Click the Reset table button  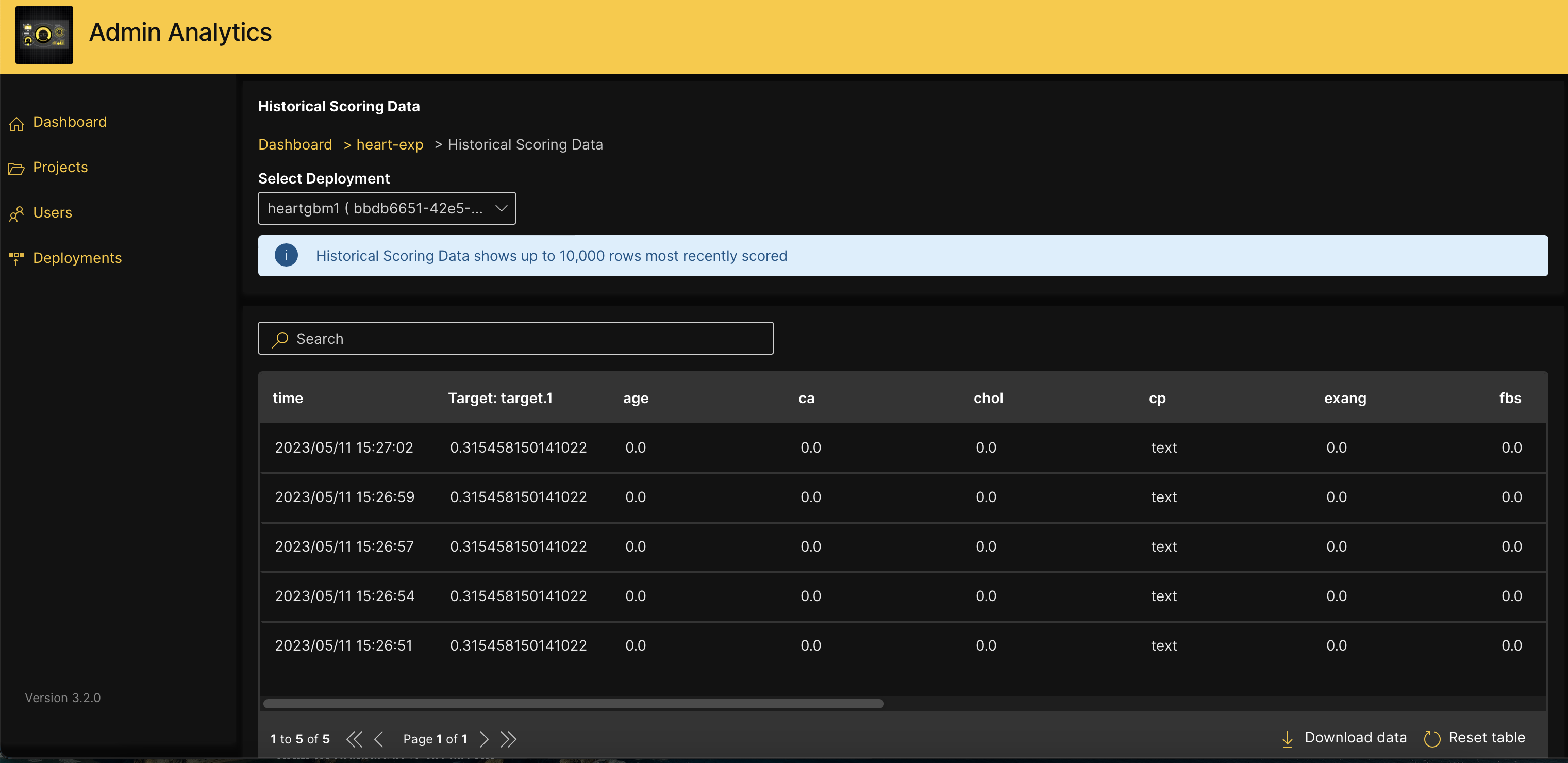pos(1476,737)
